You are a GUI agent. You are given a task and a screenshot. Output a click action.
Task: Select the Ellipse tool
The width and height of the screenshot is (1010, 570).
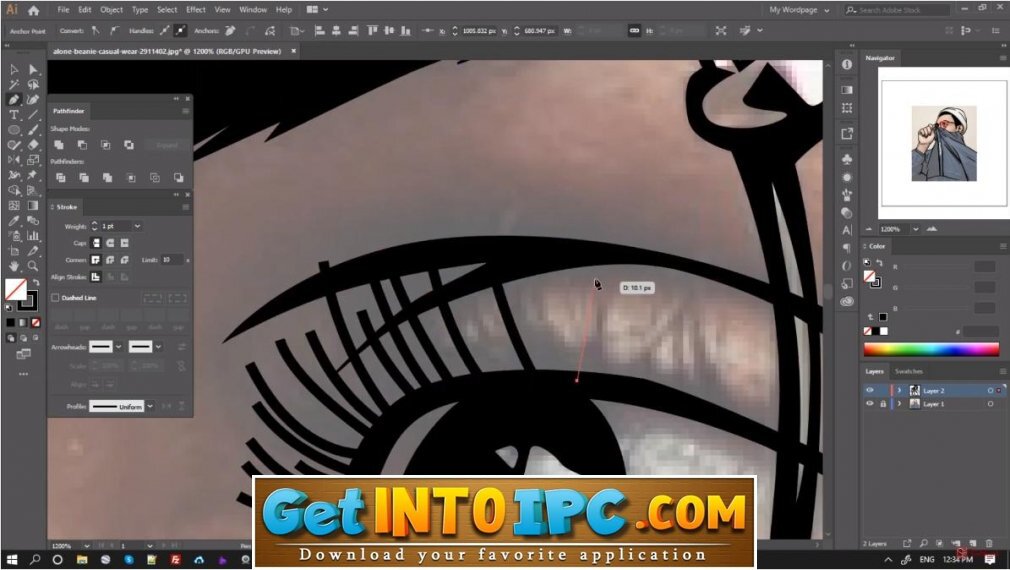tap(14, 130)
